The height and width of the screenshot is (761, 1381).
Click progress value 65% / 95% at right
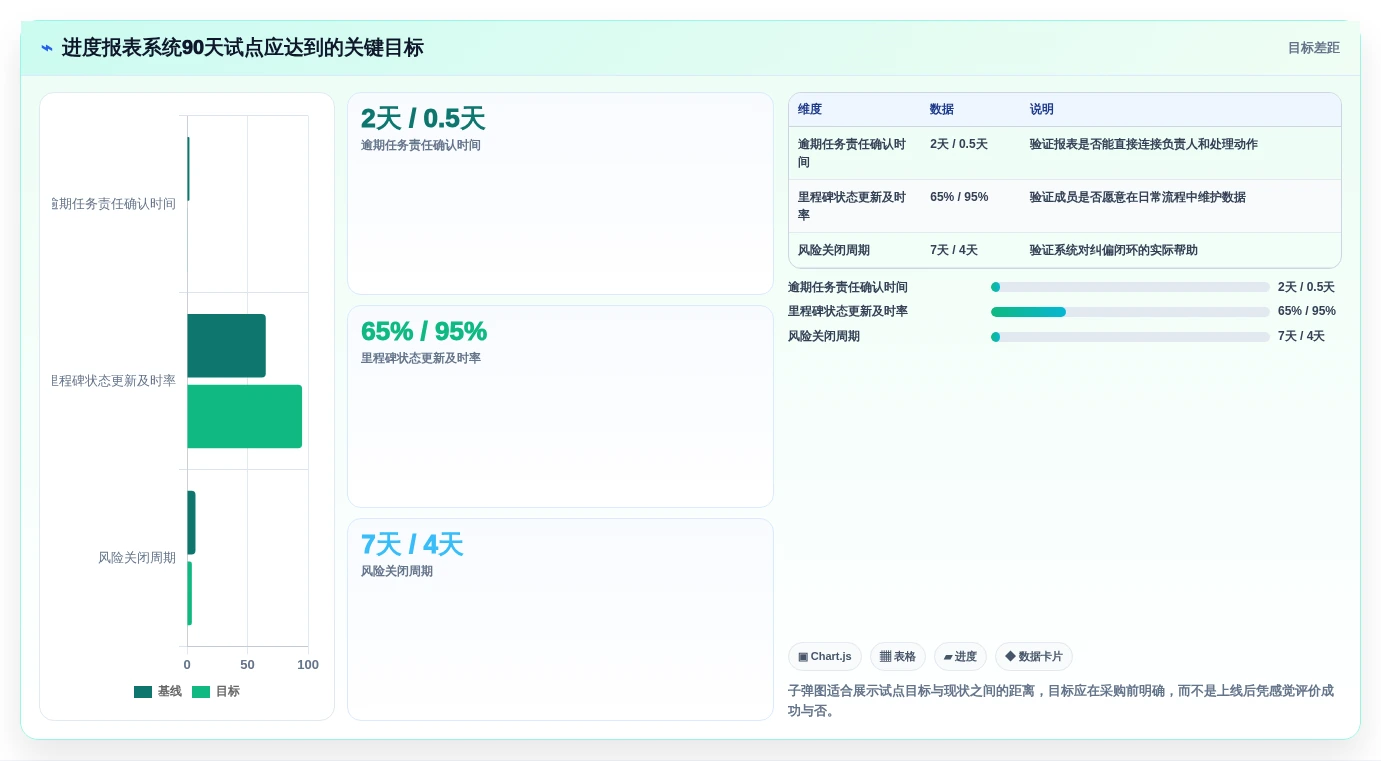click(x=1307, y=312)
